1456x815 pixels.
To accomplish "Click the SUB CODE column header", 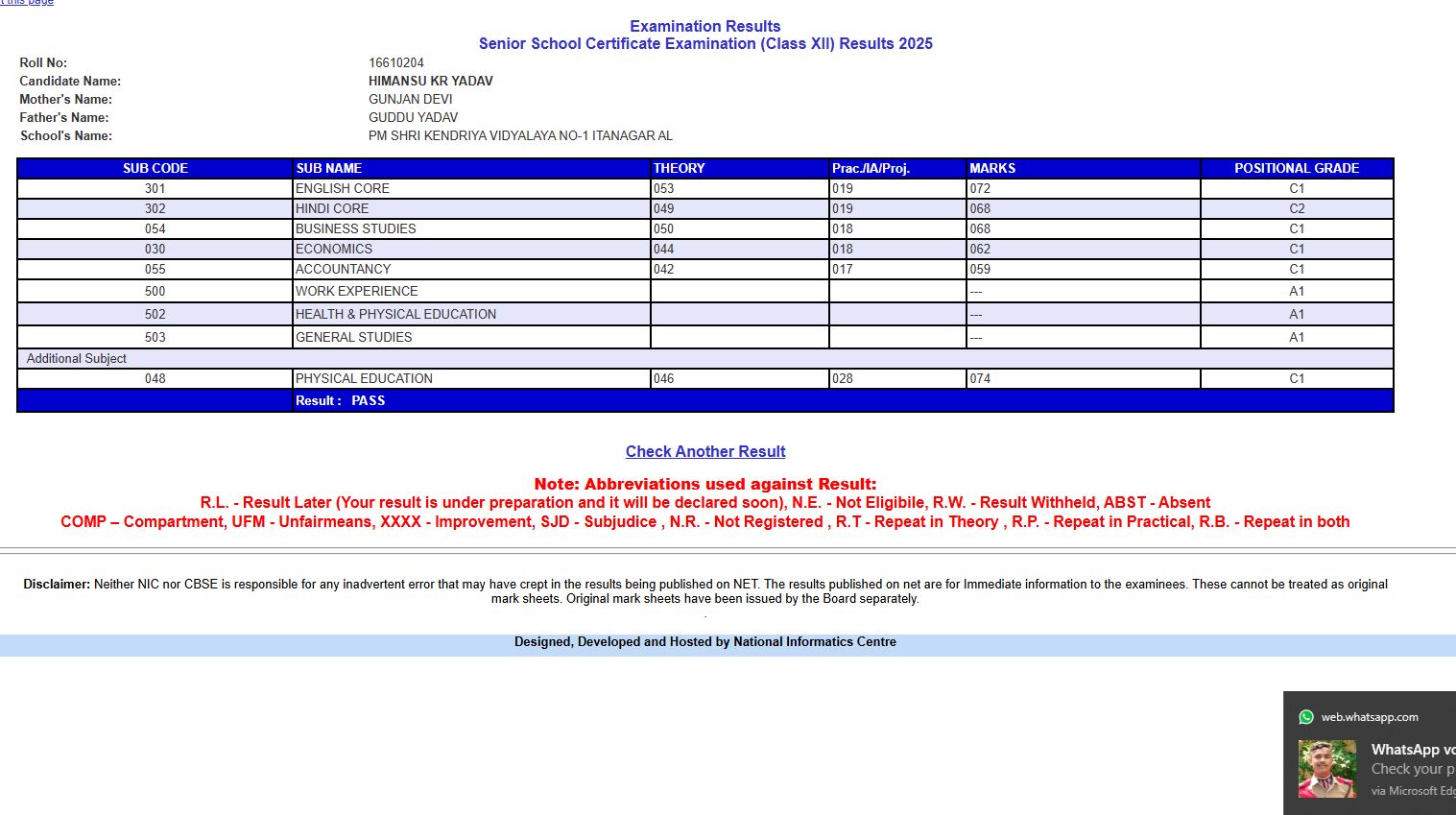I will 155,168.
